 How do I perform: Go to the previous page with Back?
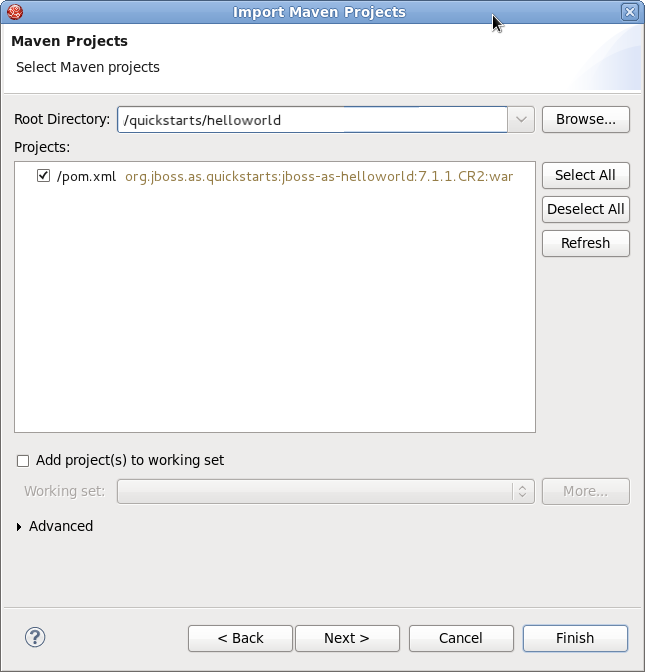click(240, 638)
